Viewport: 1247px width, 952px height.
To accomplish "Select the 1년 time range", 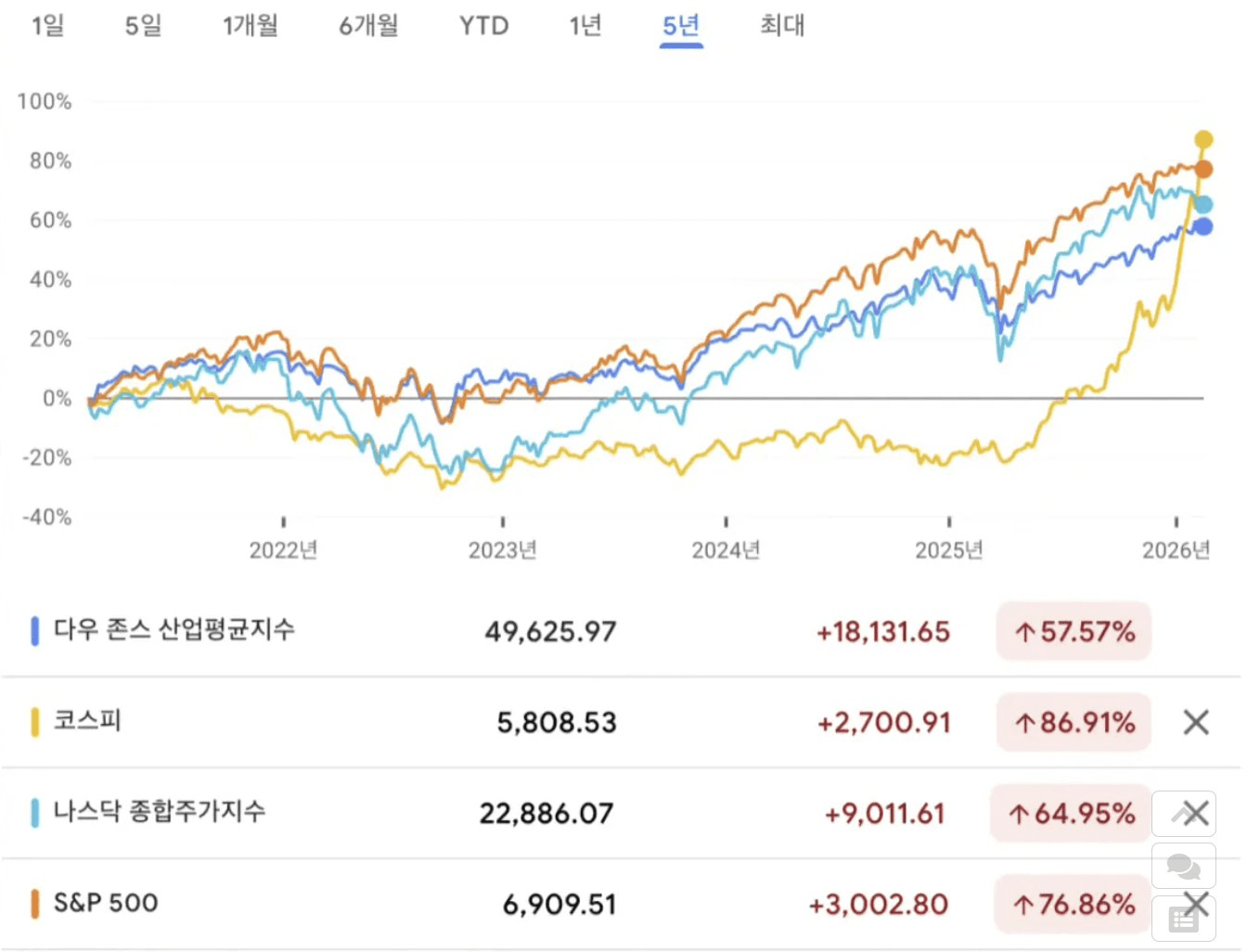I will 585,26.
